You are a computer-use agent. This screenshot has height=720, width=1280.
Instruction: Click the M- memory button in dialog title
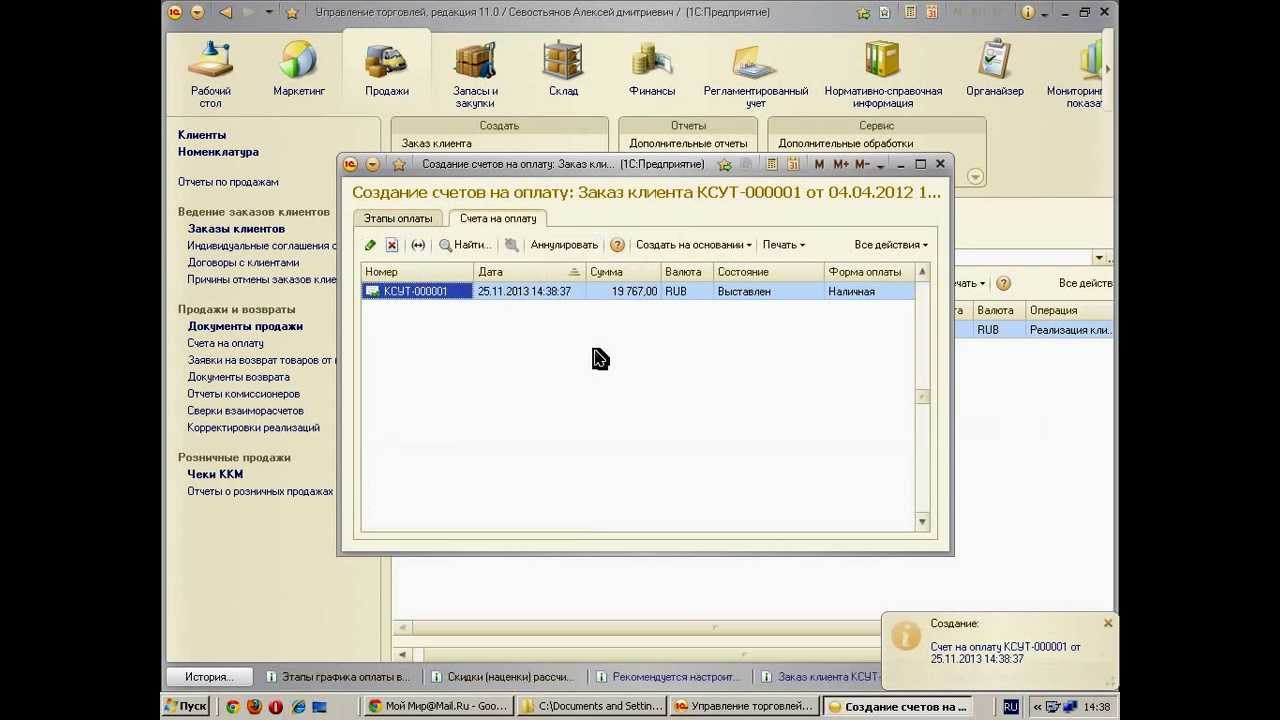point(862,164)
